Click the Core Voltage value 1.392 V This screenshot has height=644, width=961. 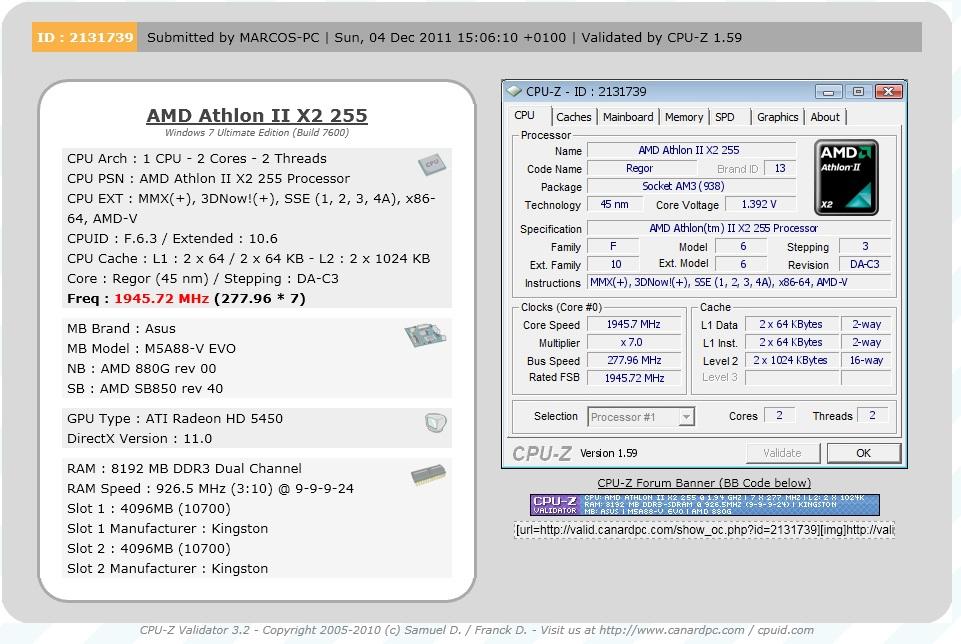pyautogui.click(x=760, y=204)
